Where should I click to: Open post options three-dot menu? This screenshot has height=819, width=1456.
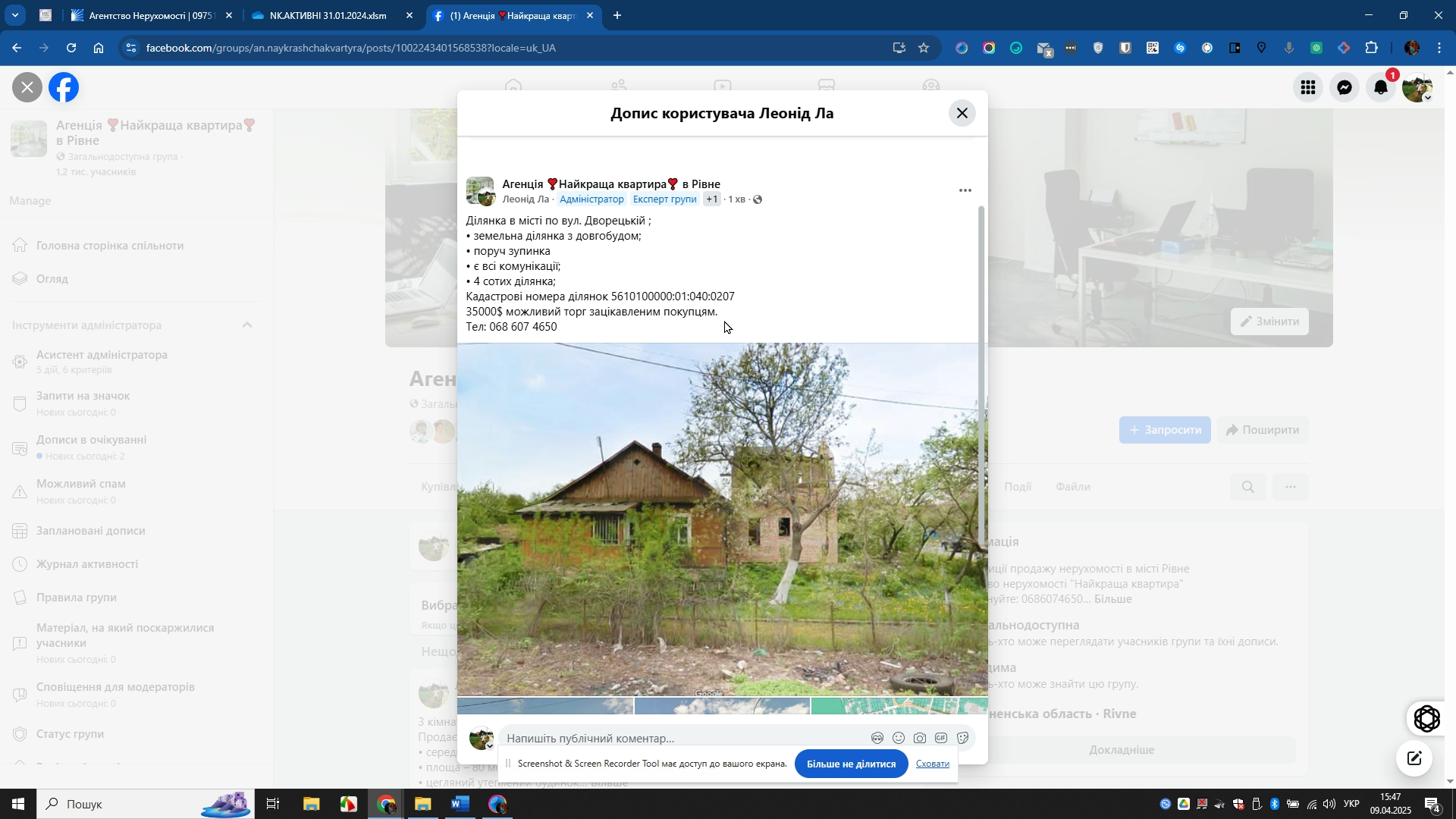click(x=965, y=191)
